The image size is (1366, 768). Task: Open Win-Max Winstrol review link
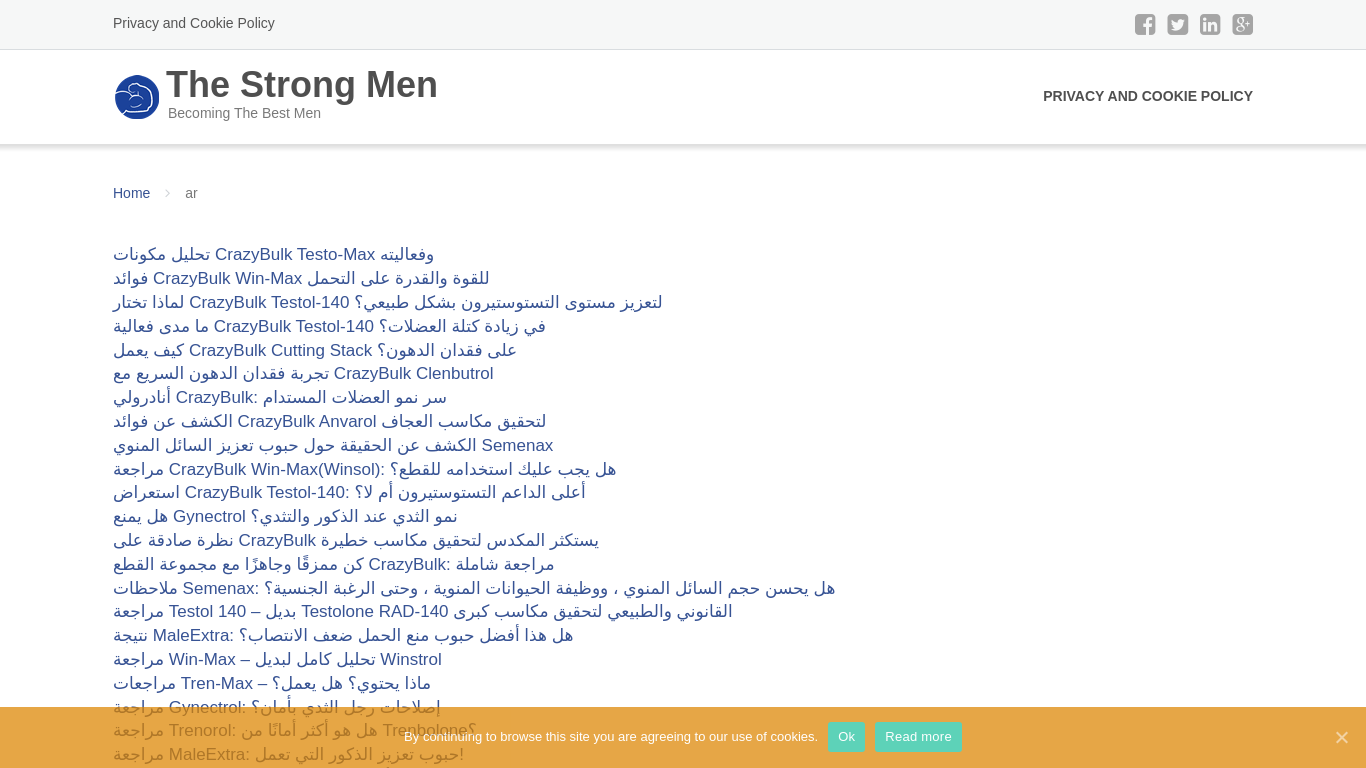[x=277, y=660]
